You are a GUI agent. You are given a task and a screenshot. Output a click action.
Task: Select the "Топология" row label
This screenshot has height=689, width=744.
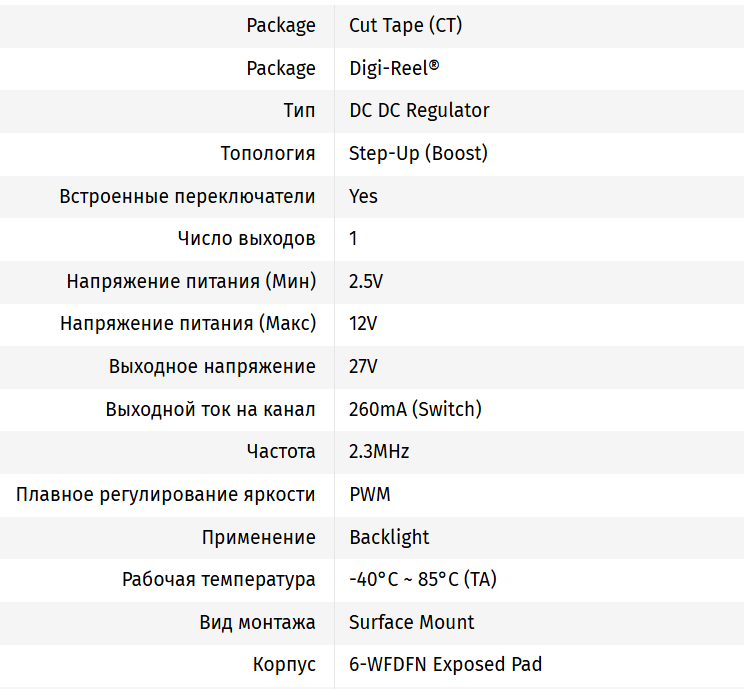click(268, 153)
